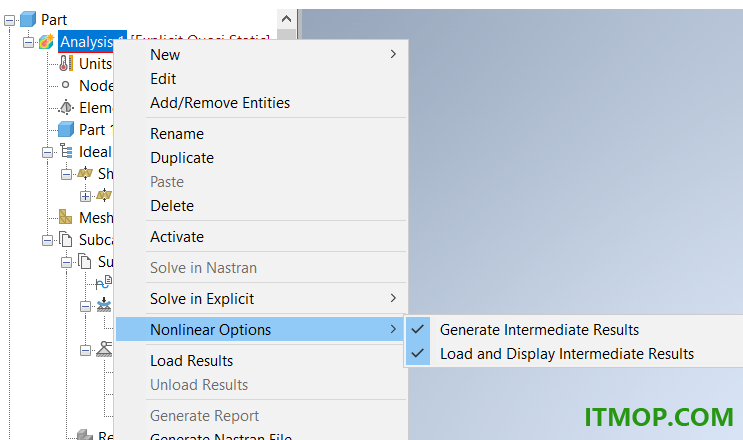Image resolution: width=743 pixels, height=440 pixels.
Task: Select the Analysis 1 tree label
Action: (92, 42)
